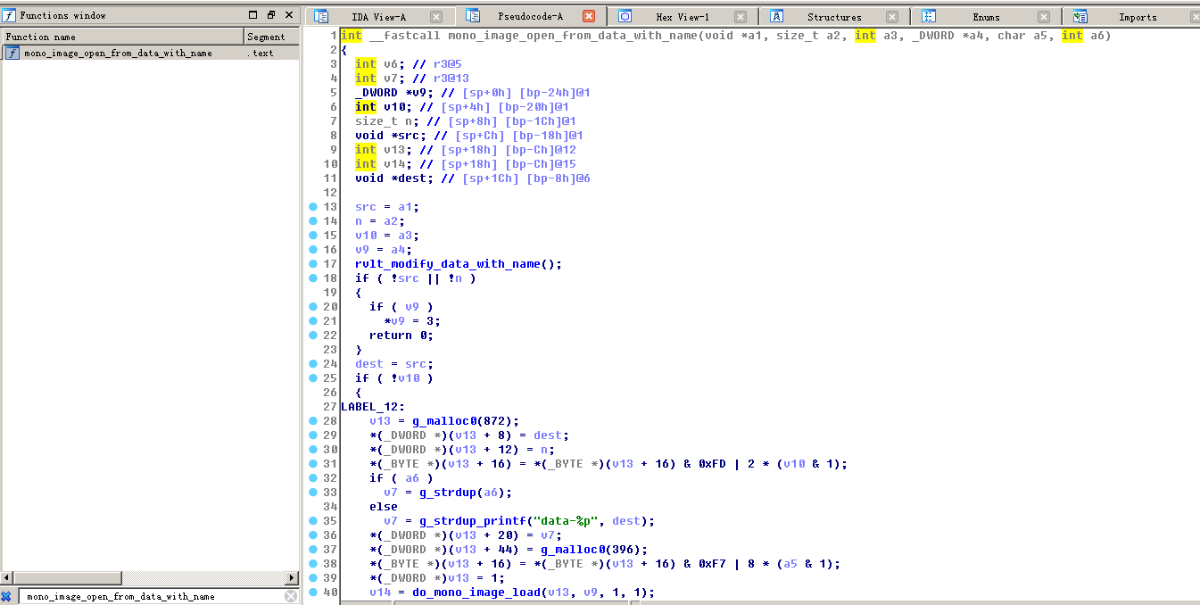
Task: Toggle breakpoint dot on line 24
Action: coord(312,364)
